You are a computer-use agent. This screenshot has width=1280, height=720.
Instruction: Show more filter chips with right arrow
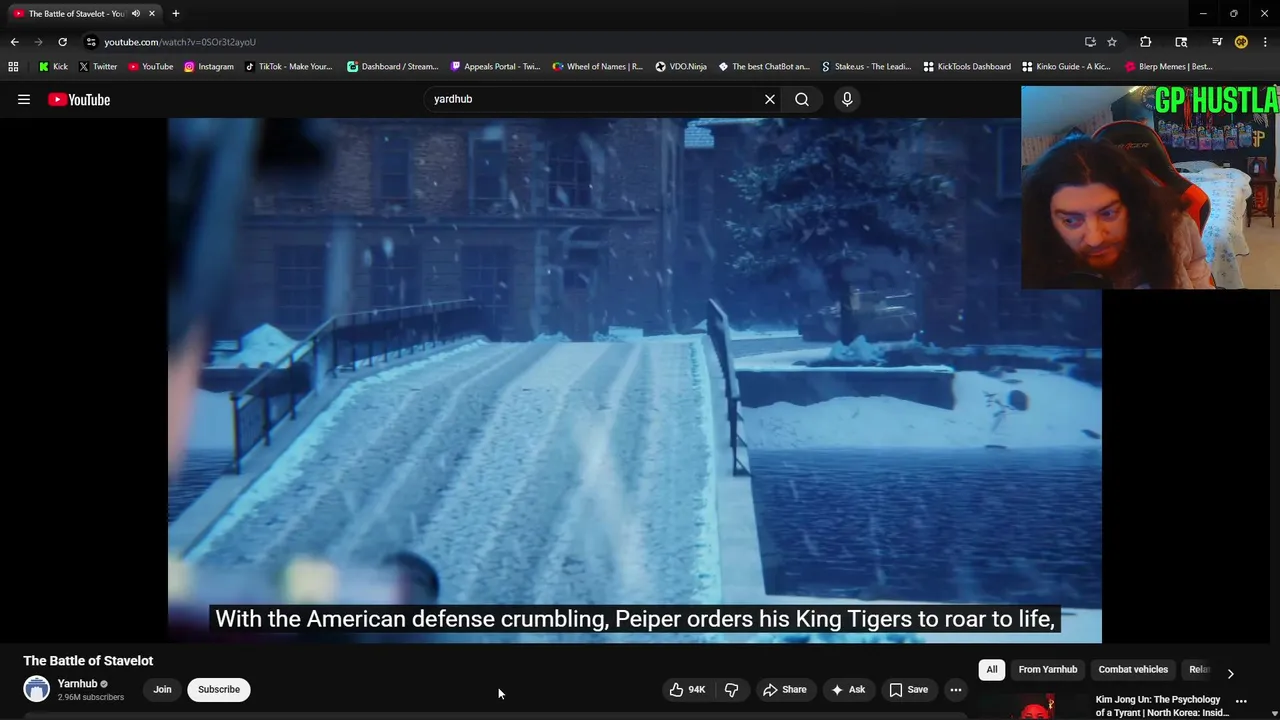tap(1230, 673)
